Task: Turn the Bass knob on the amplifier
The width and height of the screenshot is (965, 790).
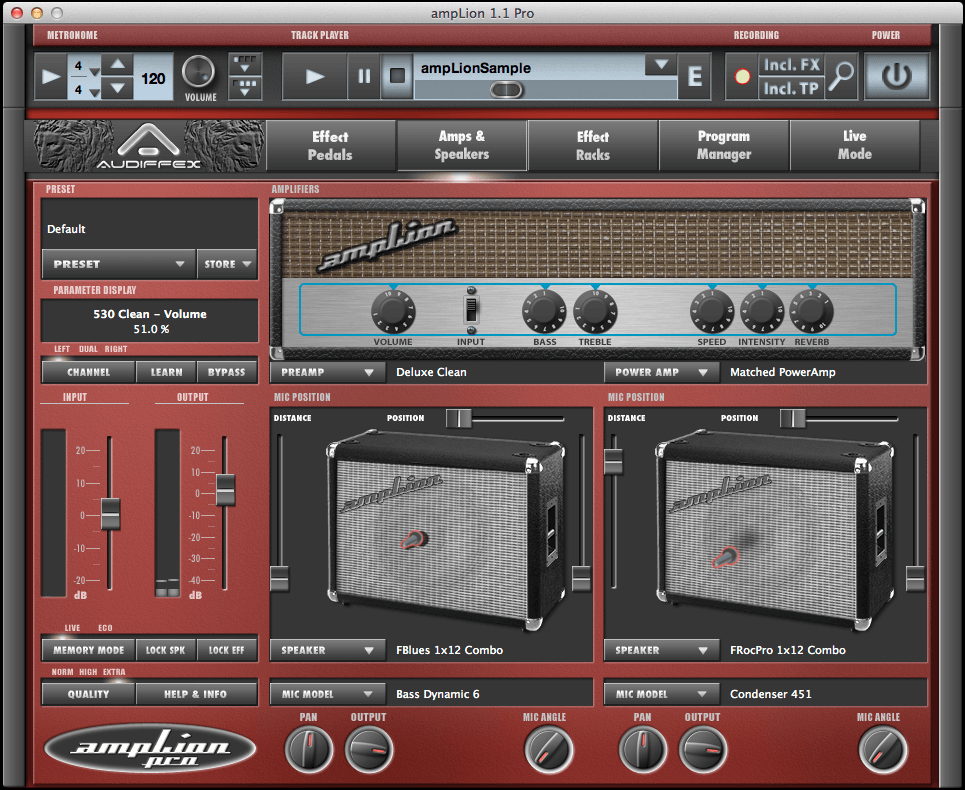Action: 543,313
